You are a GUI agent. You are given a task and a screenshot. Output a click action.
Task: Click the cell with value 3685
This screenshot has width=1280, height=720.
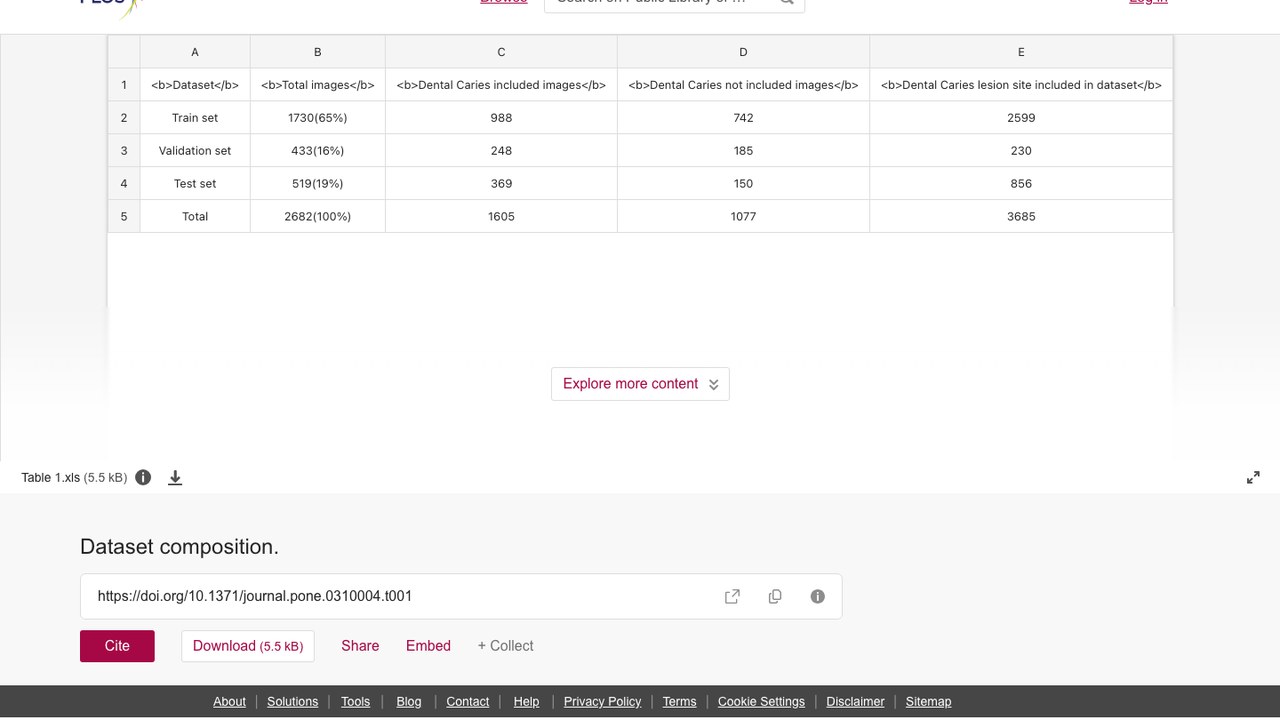1021,217
